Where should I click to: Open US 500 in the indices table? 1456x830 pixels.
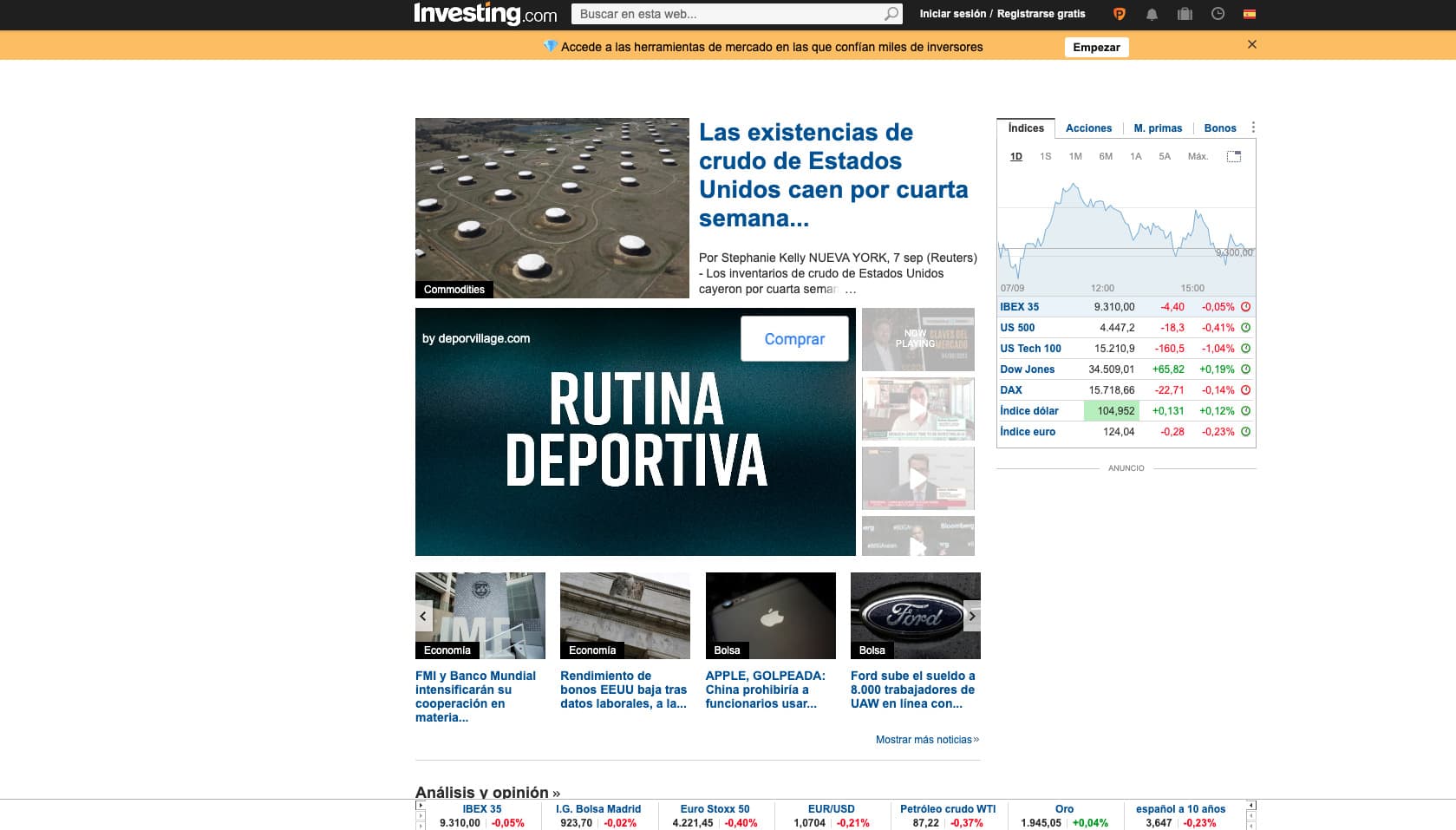tap(1017, 328)
